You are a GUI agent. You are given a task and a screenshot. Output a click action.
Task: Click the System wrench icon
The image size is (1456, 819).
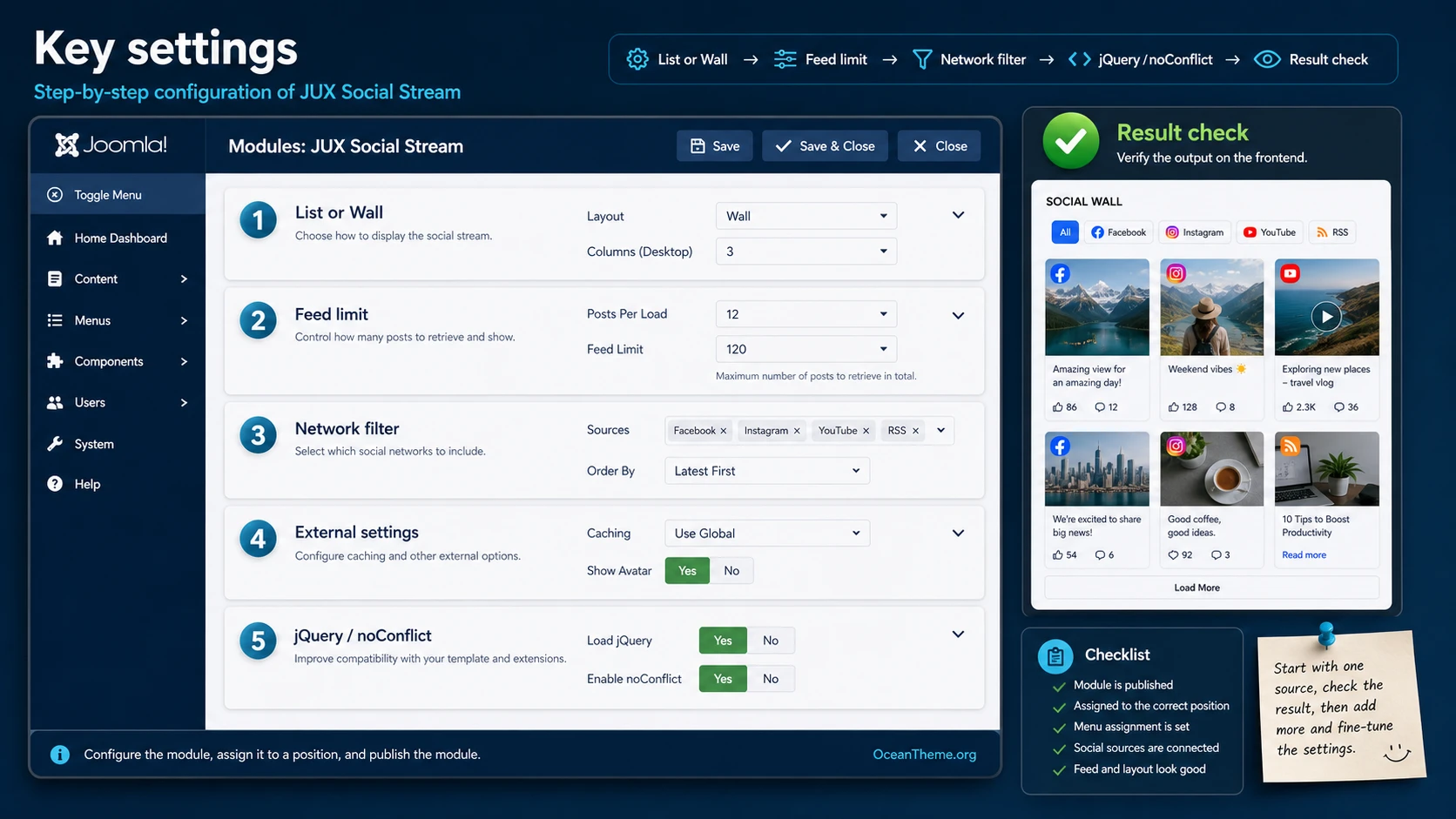tap(55, 444)
